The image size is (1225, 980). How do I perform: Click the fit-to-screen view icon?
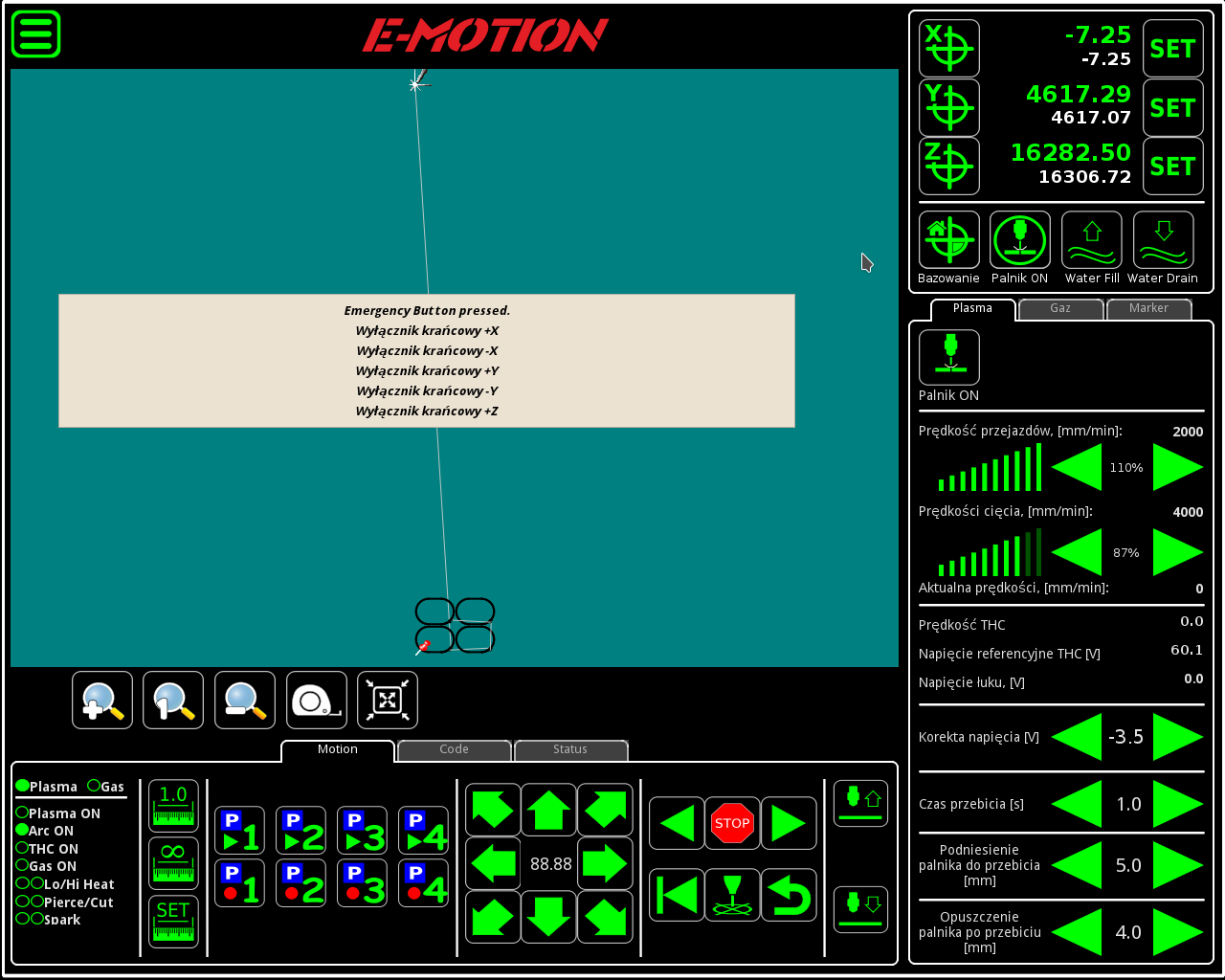click(x=388, y=701)
